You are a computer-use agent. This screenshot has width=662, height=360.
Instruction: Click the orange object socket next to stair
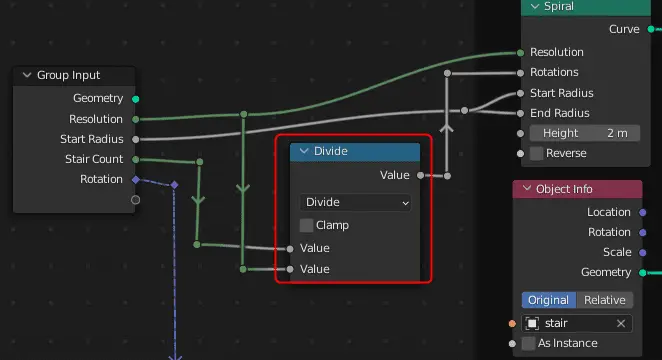point(512,324)
